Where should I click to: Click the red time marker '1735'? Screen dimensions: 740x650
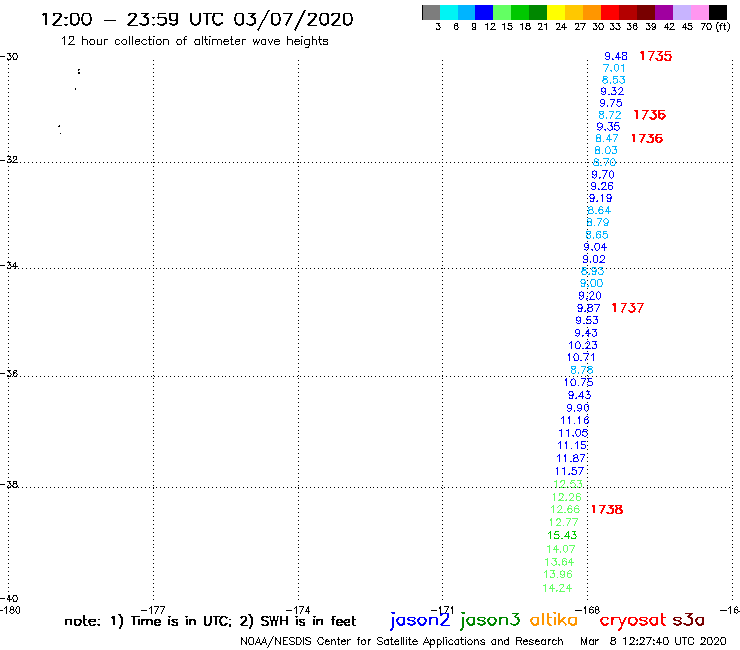[x=656, y=56]
